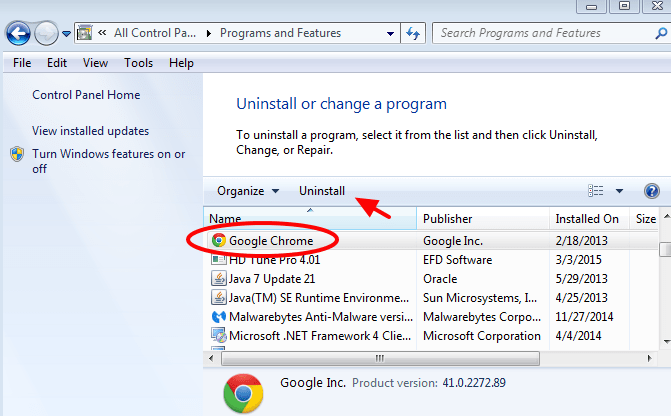Open Turn Windows features on or off
Screen dimensions: 671x416
click(109, 161)
